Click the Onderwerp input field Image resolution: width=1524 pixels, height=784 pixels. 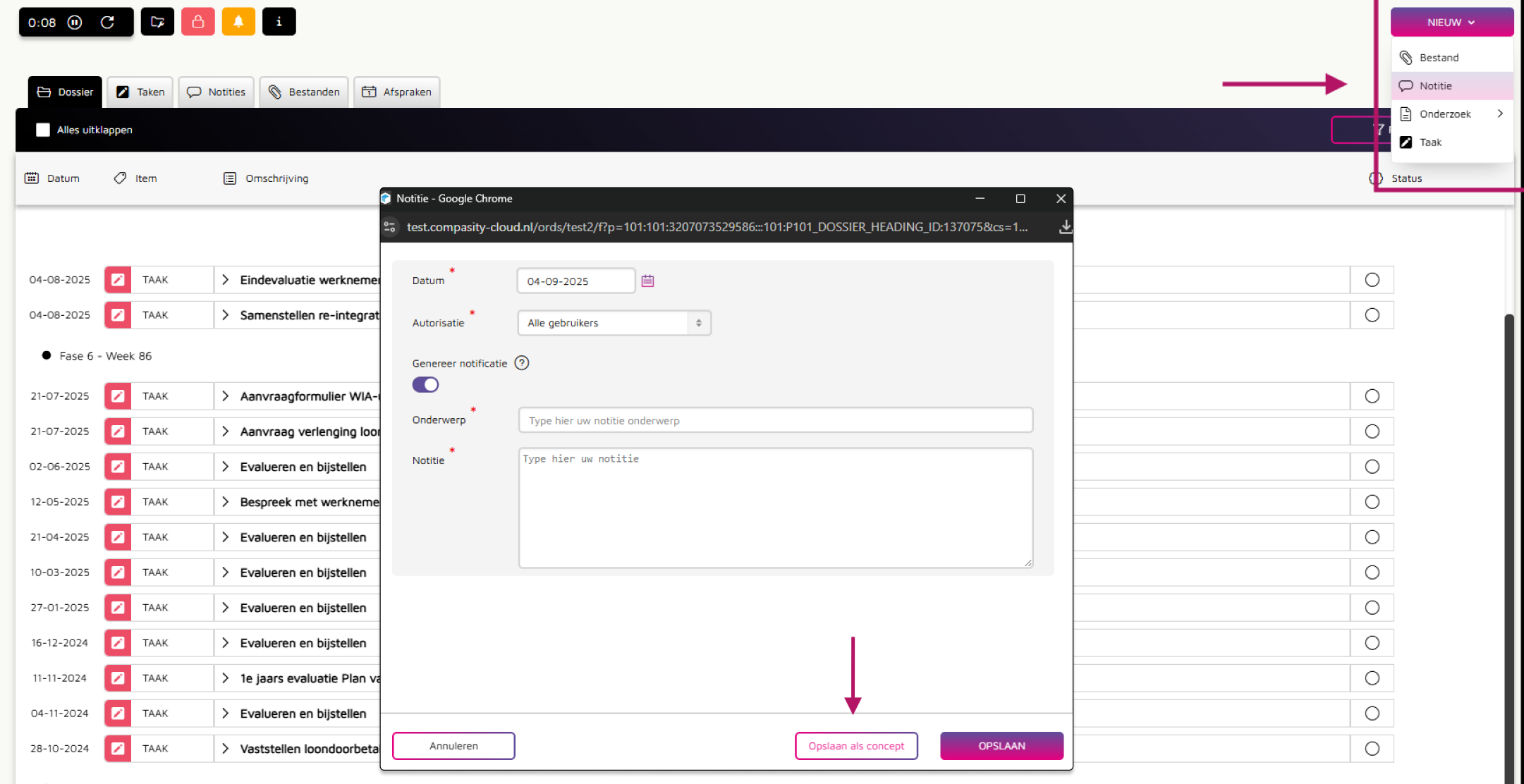click(x=775, y=420)
